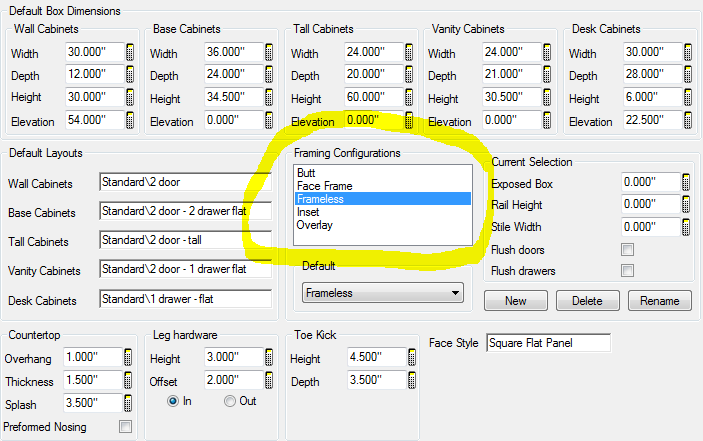Open calculator icon beside Wall Cabinets Width
The height and width of the screenshot is (441, 703).
tap(130, 52)
